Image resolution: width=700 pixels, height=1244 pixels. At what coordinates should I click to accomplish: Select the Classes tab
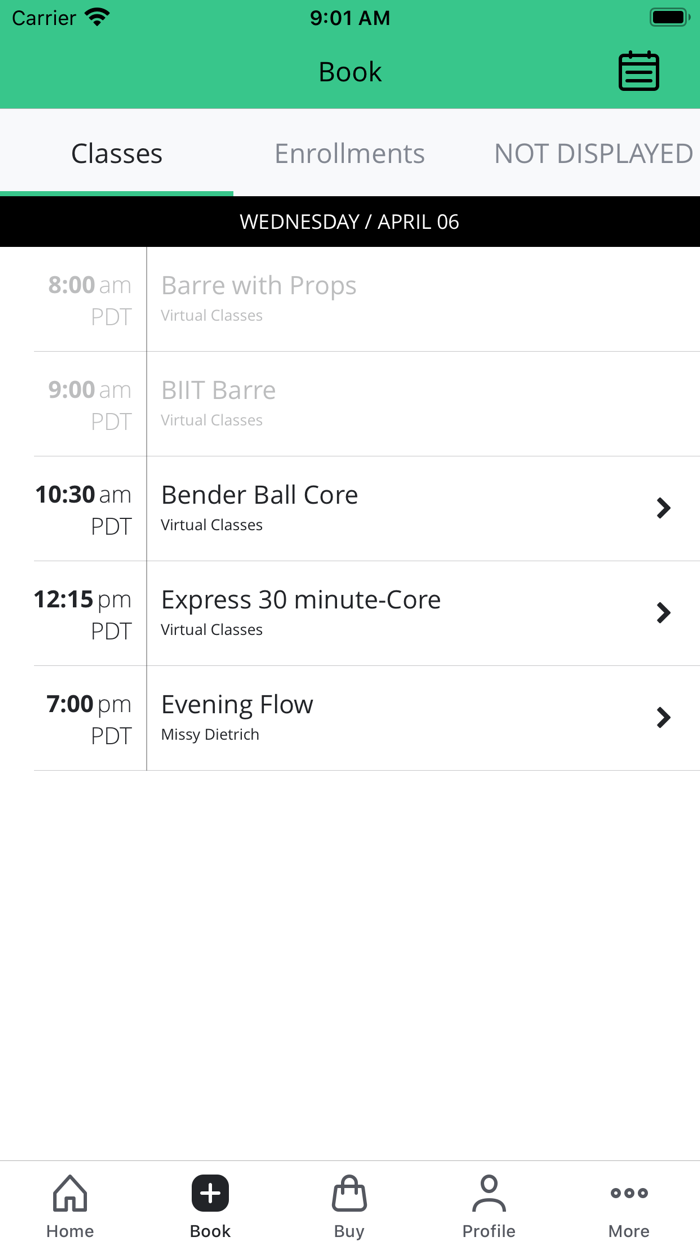116,153
